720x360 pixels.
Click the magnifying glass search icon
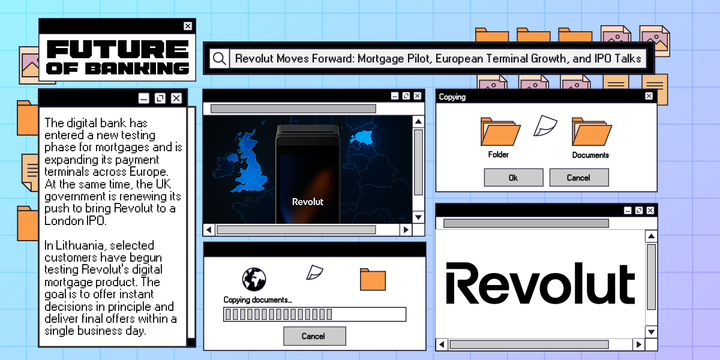click(219, 58)
